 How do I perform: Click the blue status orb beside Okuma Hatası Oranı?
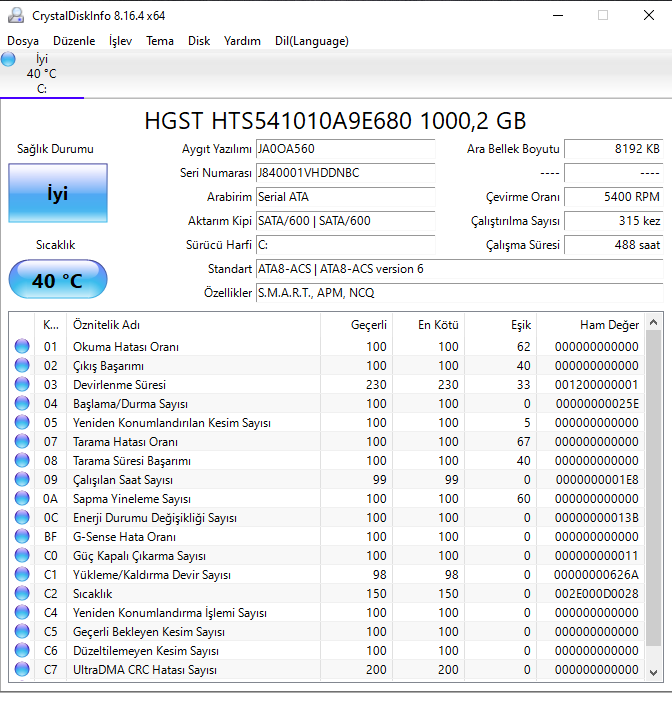point(22,347)
